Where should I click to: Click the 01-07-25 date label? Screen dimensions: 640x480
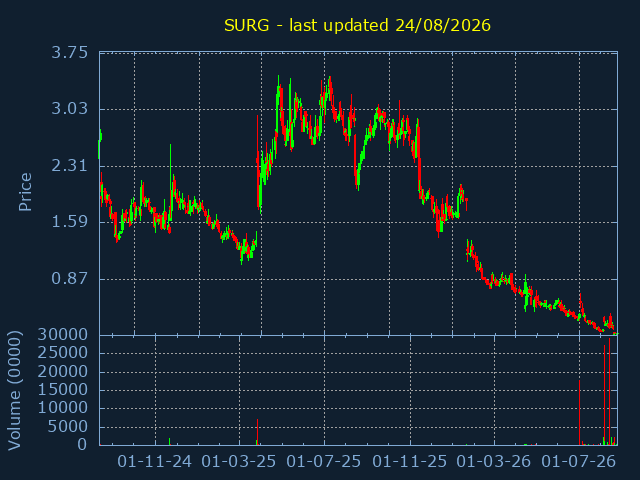[324, 462]
